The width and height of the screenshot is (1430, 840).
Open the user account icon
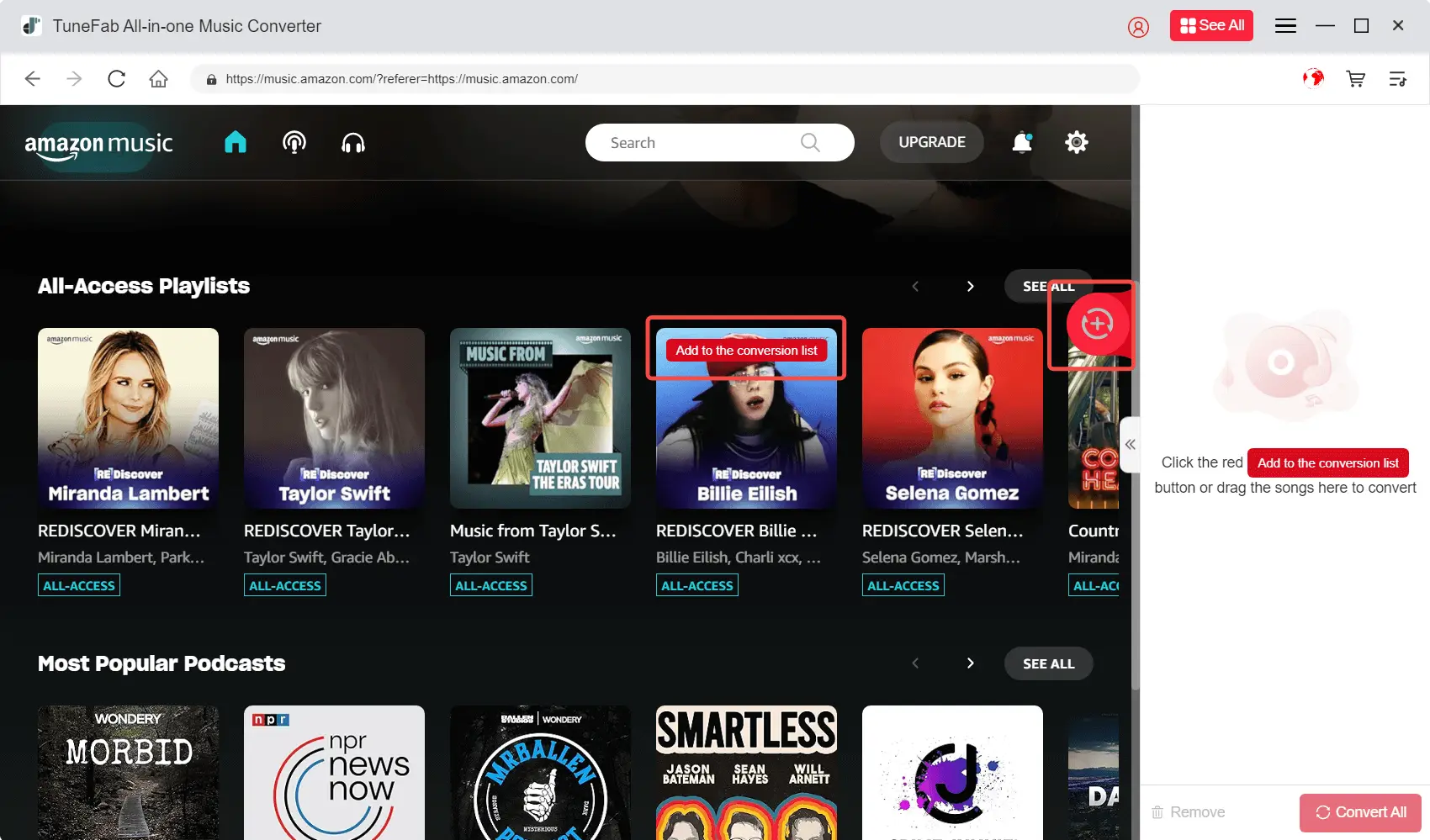1138,27
